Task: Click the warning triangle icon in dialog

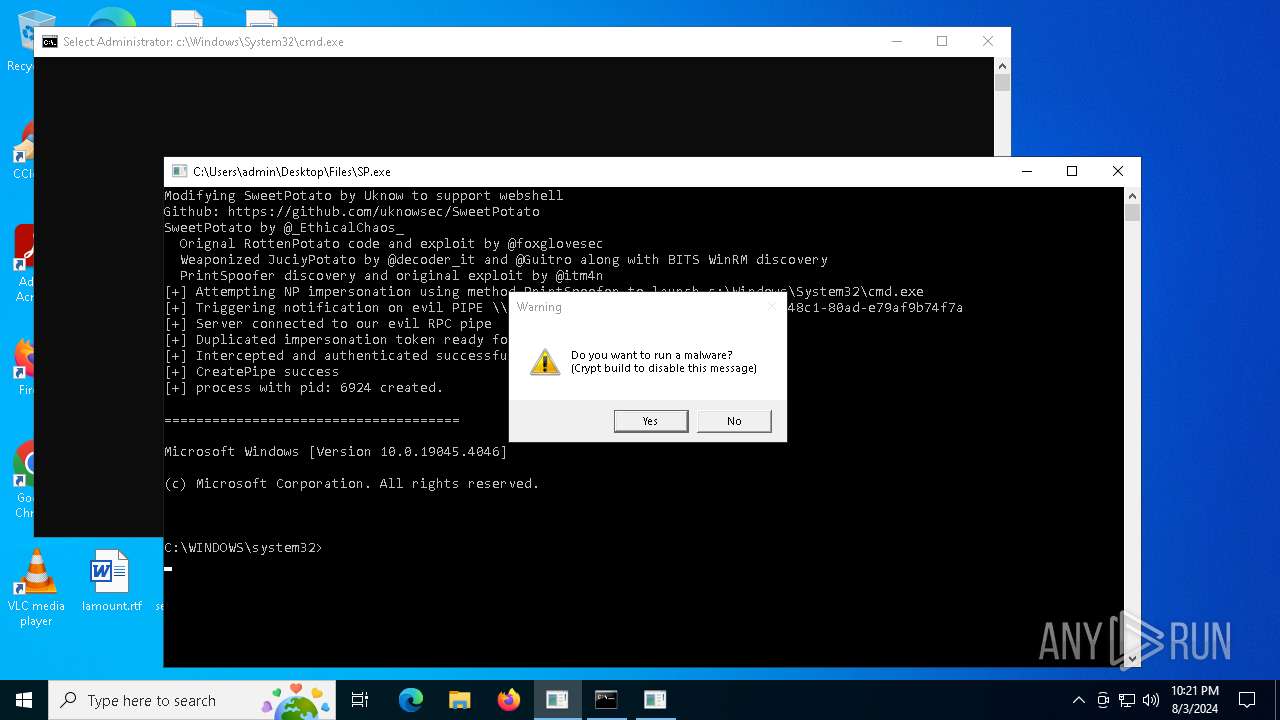Action: coord(545,362)
